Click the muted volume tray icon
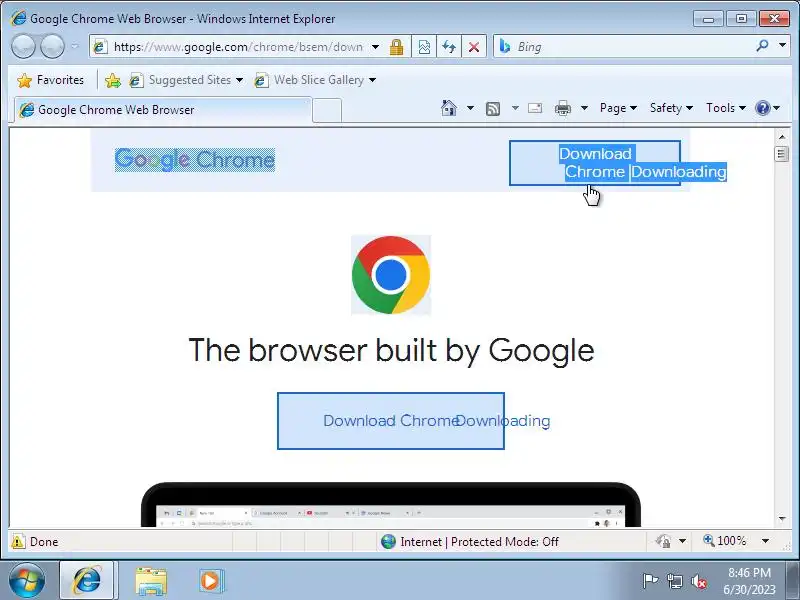800x600 pixels. tap(698, 581)
